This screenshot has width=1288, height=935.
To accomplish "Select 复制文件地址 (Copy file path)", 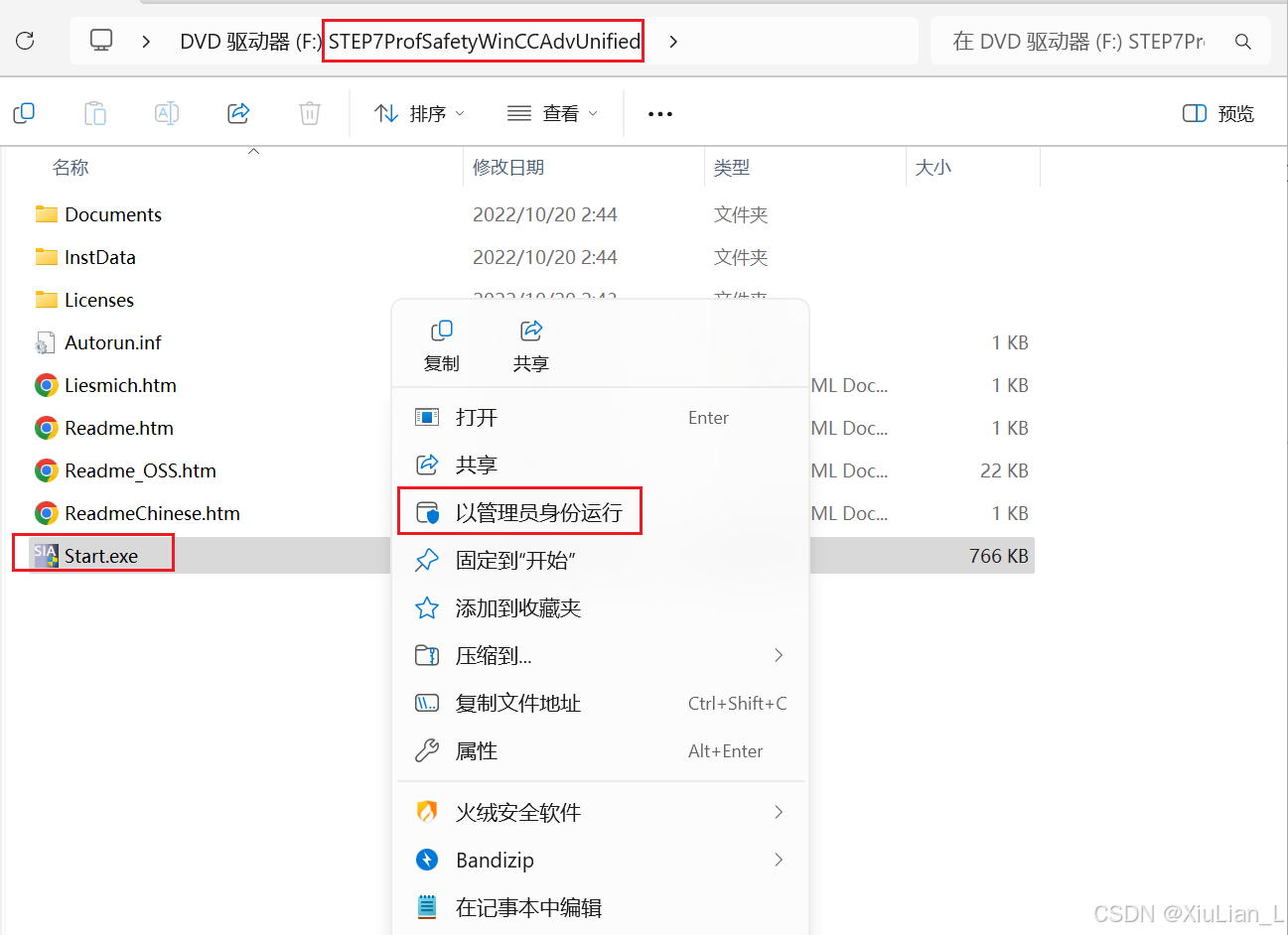I will point(601,704).
